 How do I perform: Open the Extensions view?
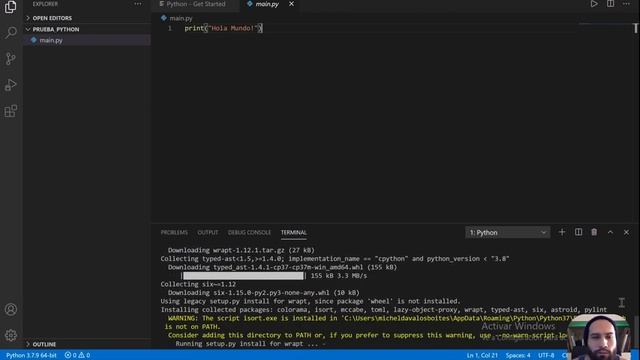pos(11,111)
